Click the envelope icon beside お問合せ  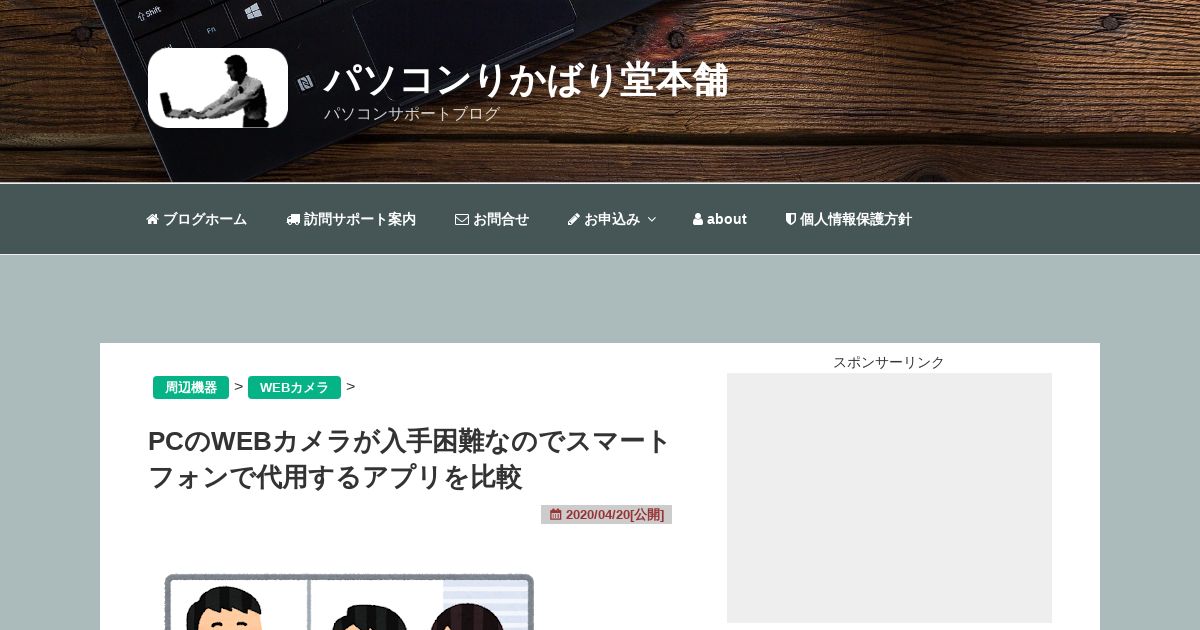[x=462, y=219]
